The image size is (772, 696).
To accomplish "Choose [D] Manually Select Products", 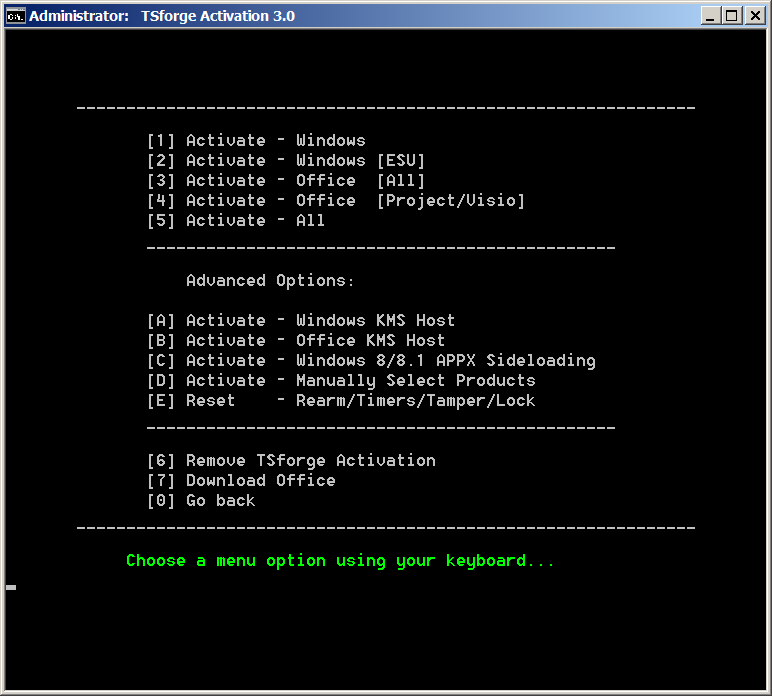I will coord(341,381).
